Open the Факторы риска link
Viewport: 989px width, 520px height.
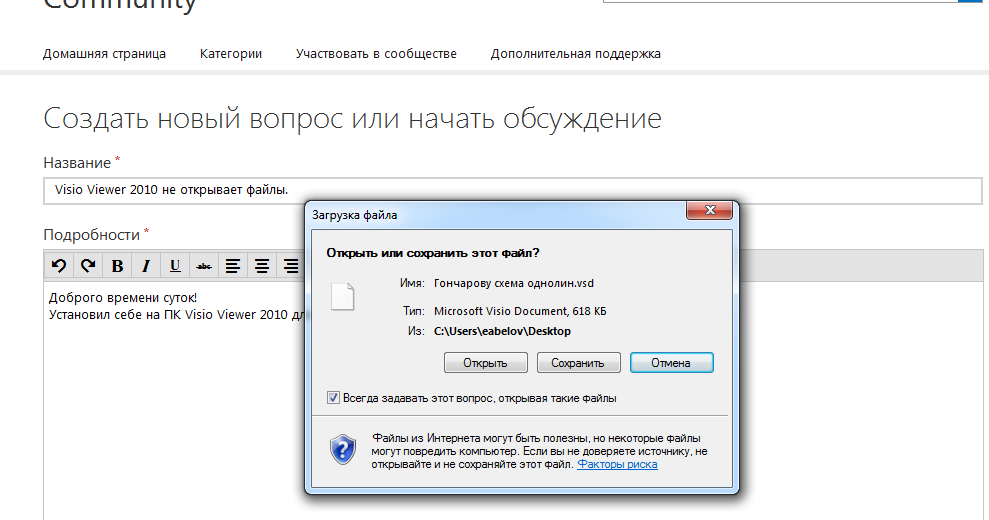pos(617,464)
